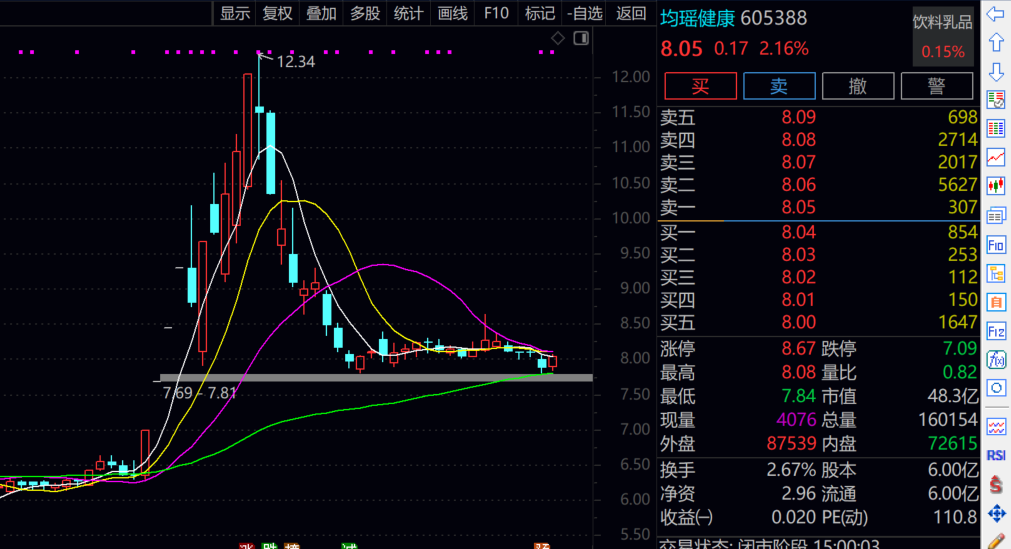Open the yellow hierarchy tree icon
Image resolution: width=1011 pixels, height=549 pixels.
(x=996, y=274)
